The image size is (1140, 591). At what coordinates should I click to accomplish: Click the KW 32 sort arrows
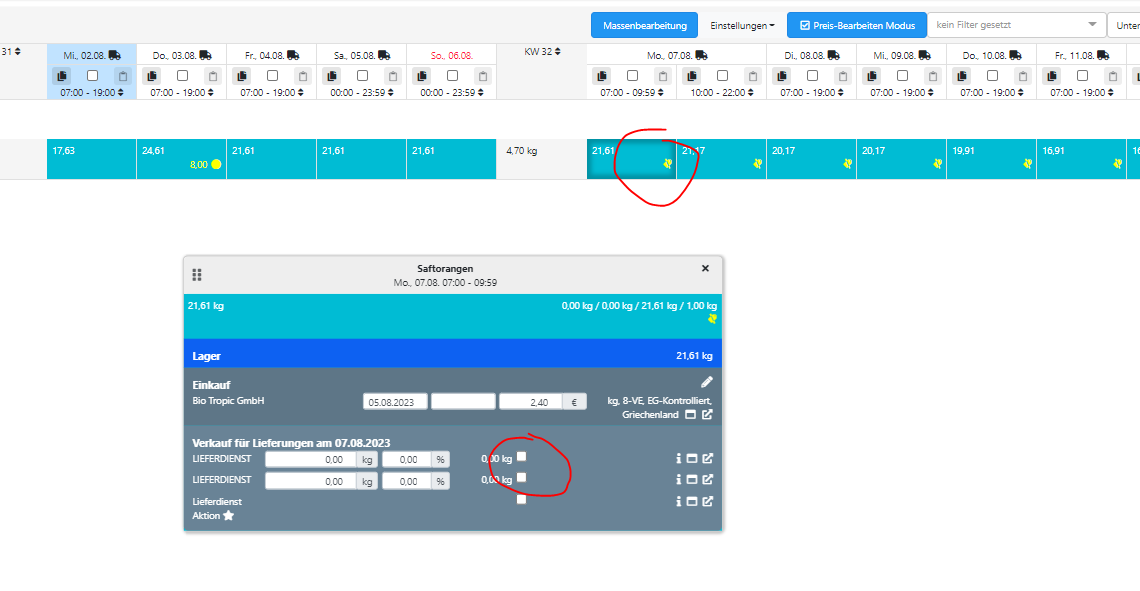[x=558, y=51]
